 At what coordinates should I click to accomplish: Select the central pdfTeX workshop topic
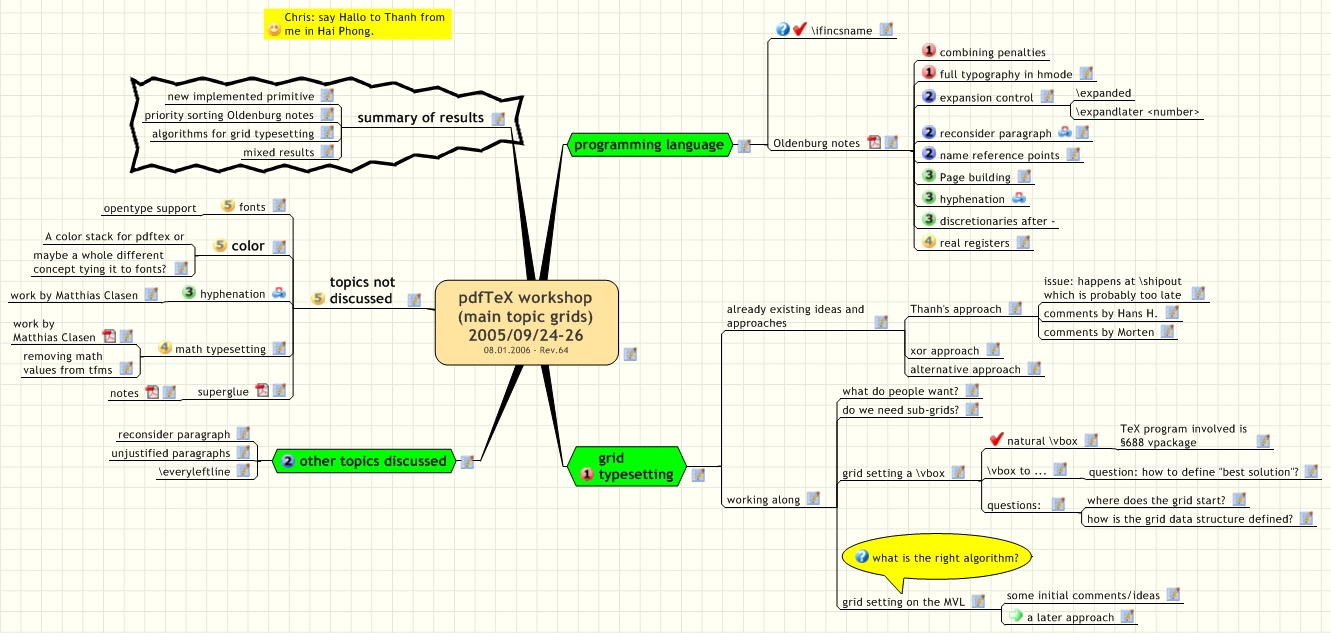[x=526, y=322]
